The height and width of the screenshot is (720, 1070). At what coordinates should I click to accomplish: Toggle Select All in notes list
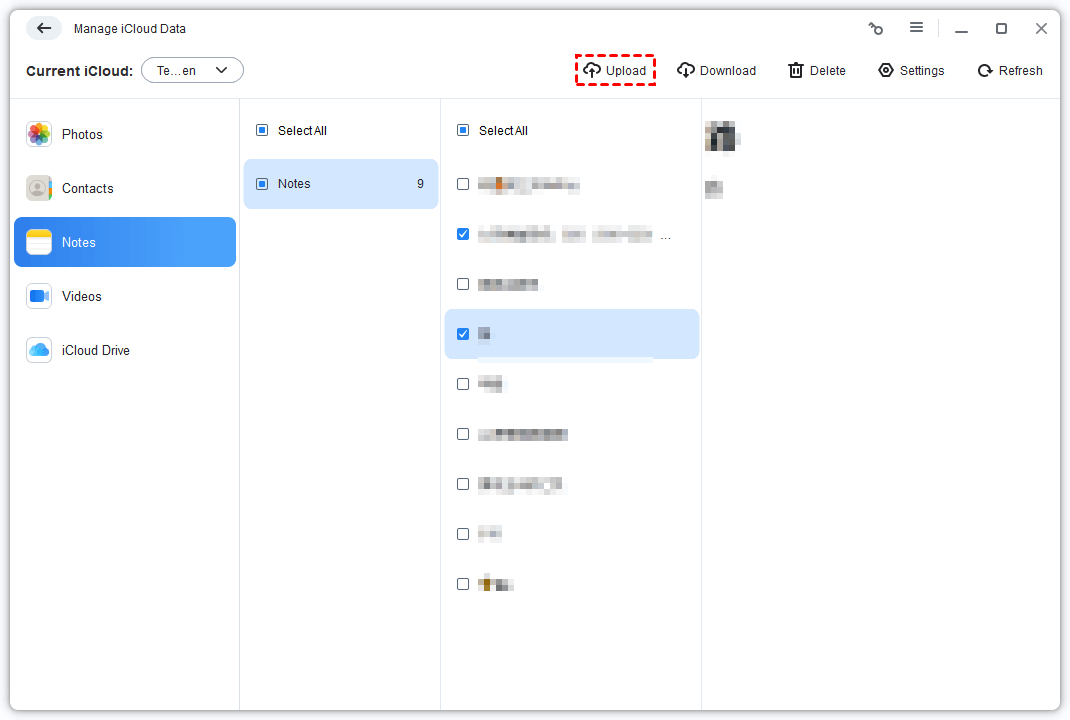click(x=463, y=130)
